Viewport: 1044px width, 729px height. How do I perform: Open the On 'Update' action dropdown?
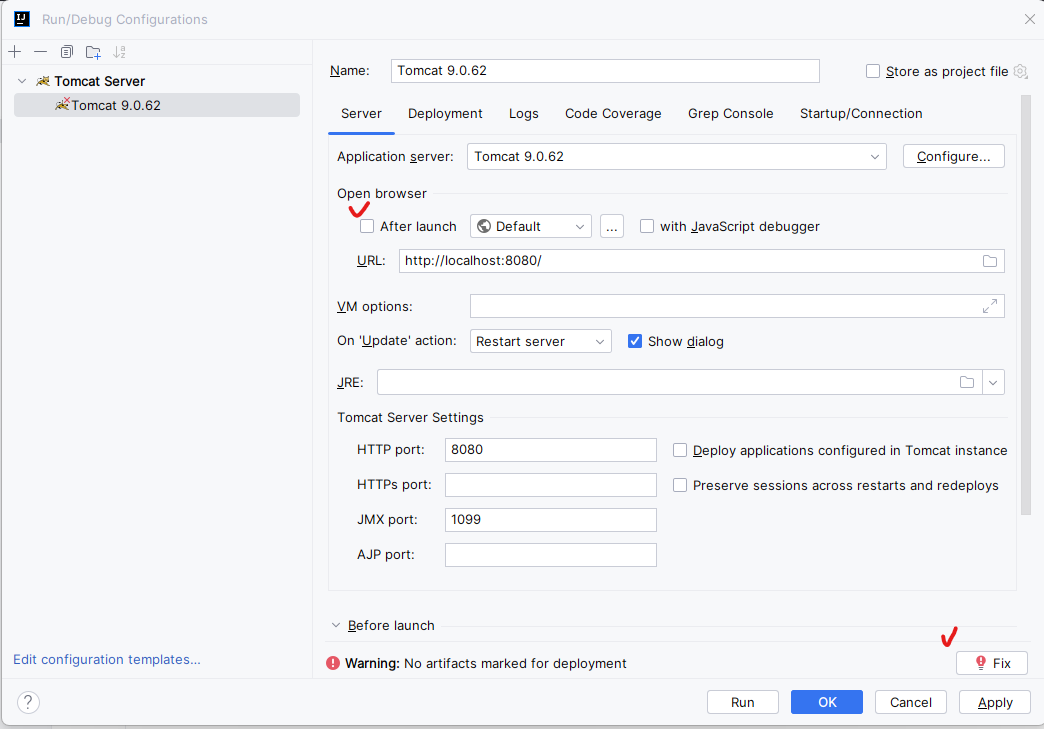[541, 341]
